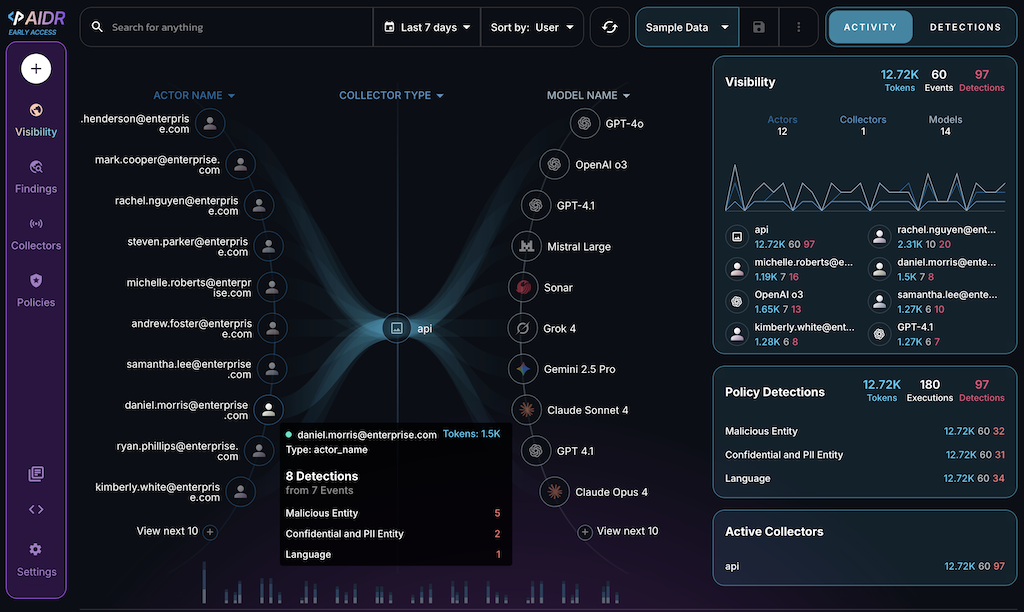1024x612 pixels.
Task: Open the Findings sidebar section
Action: click(36, 177)
